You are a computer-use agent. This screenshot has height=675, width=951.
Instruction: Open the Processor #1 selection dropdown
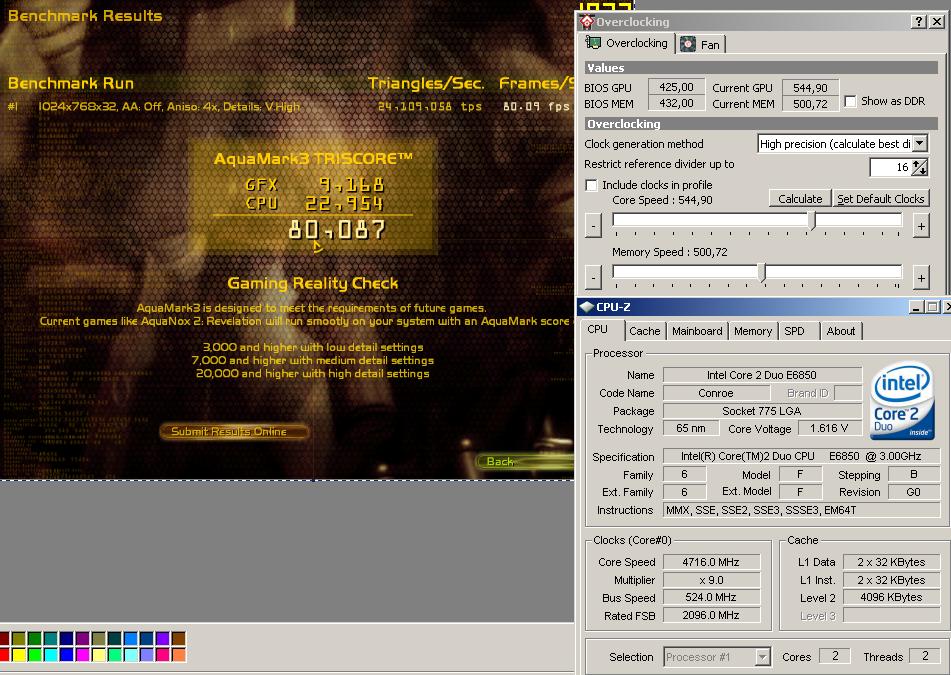(762, 657)
